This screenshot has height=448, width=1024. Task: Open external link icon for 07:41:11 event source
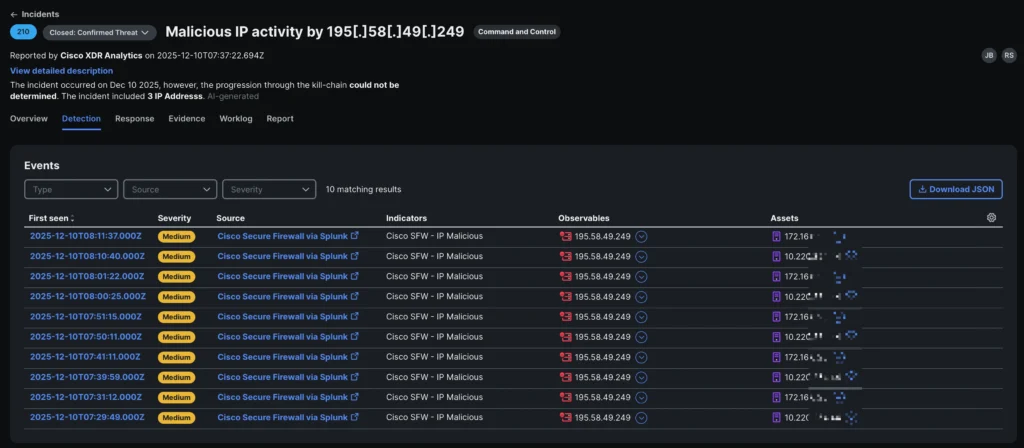pyautogui.click(x=355, y=357)
